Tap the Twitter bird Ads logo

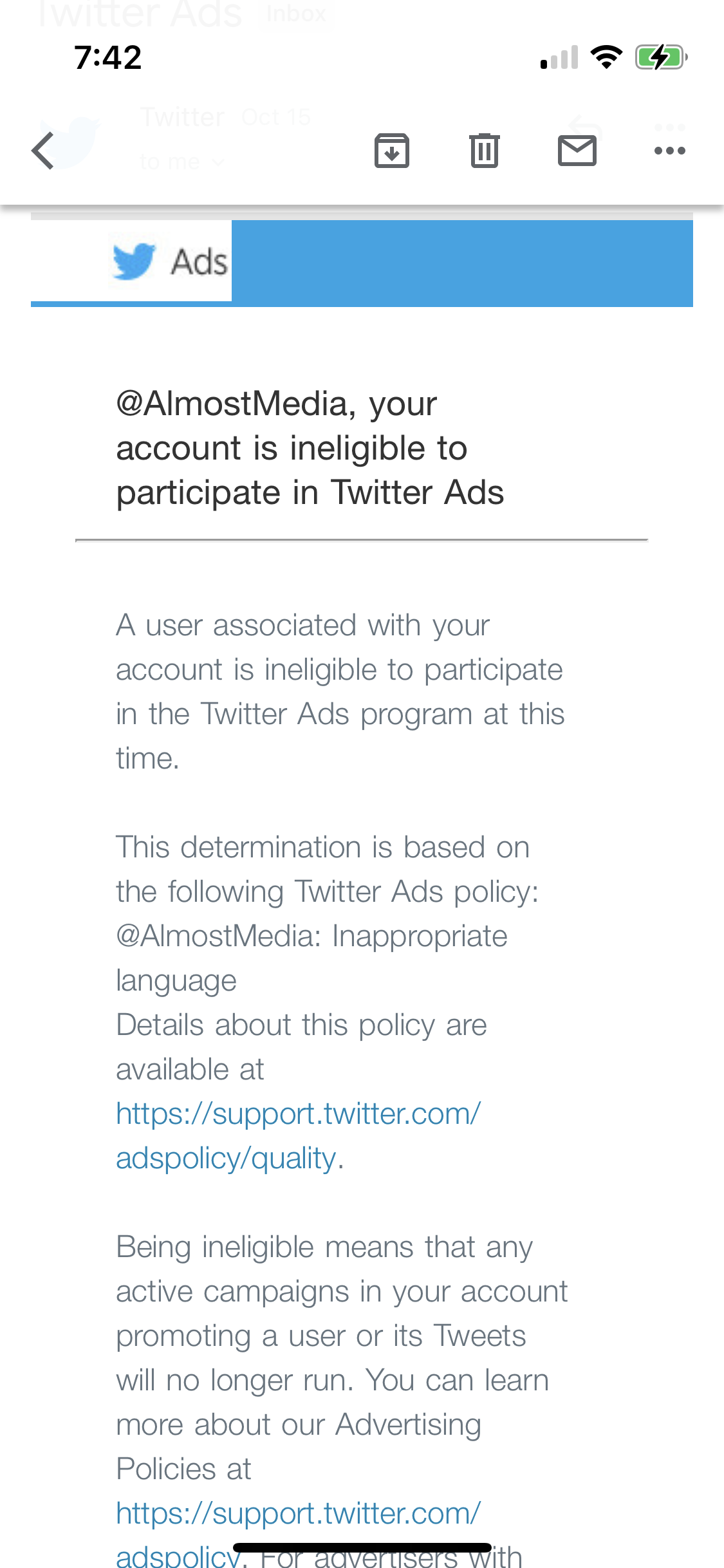pyautogui.click(x=169, y=262)
